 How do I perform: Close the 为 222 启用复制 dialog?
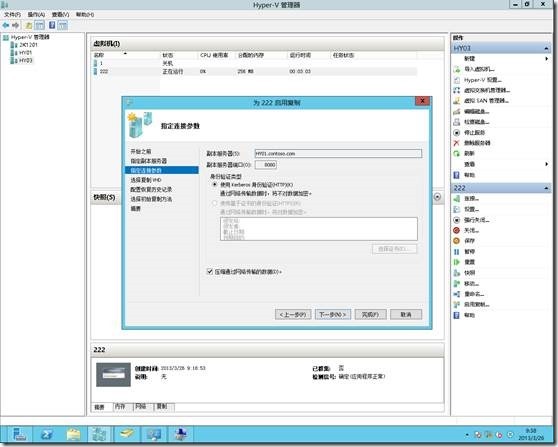pyautogui.click(x=422, y=101)
